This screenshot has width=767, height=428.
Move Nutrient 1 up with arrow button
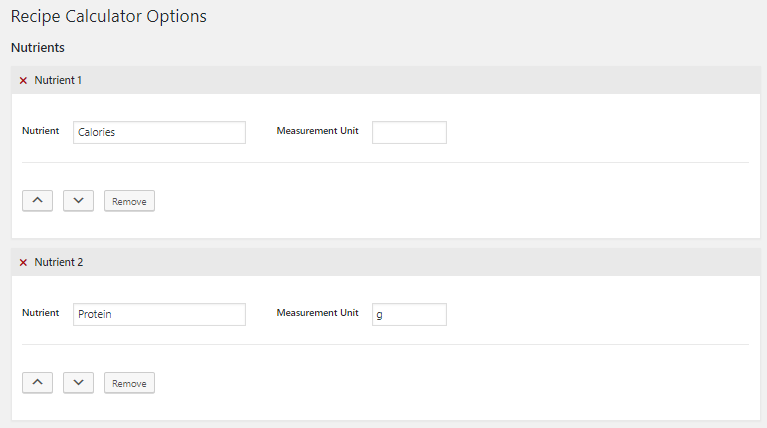(x=37, y=201)
